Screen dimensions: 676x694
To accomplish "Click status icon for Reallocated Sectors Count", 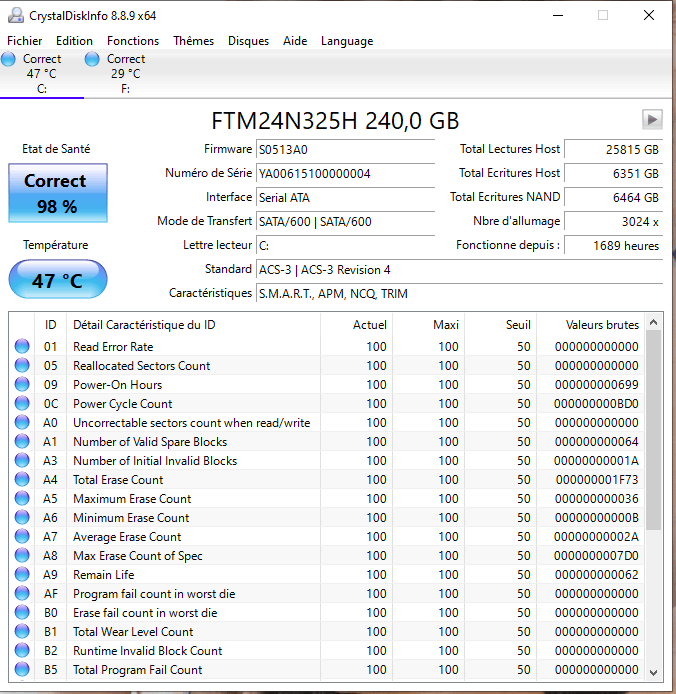I will (22, 365).
